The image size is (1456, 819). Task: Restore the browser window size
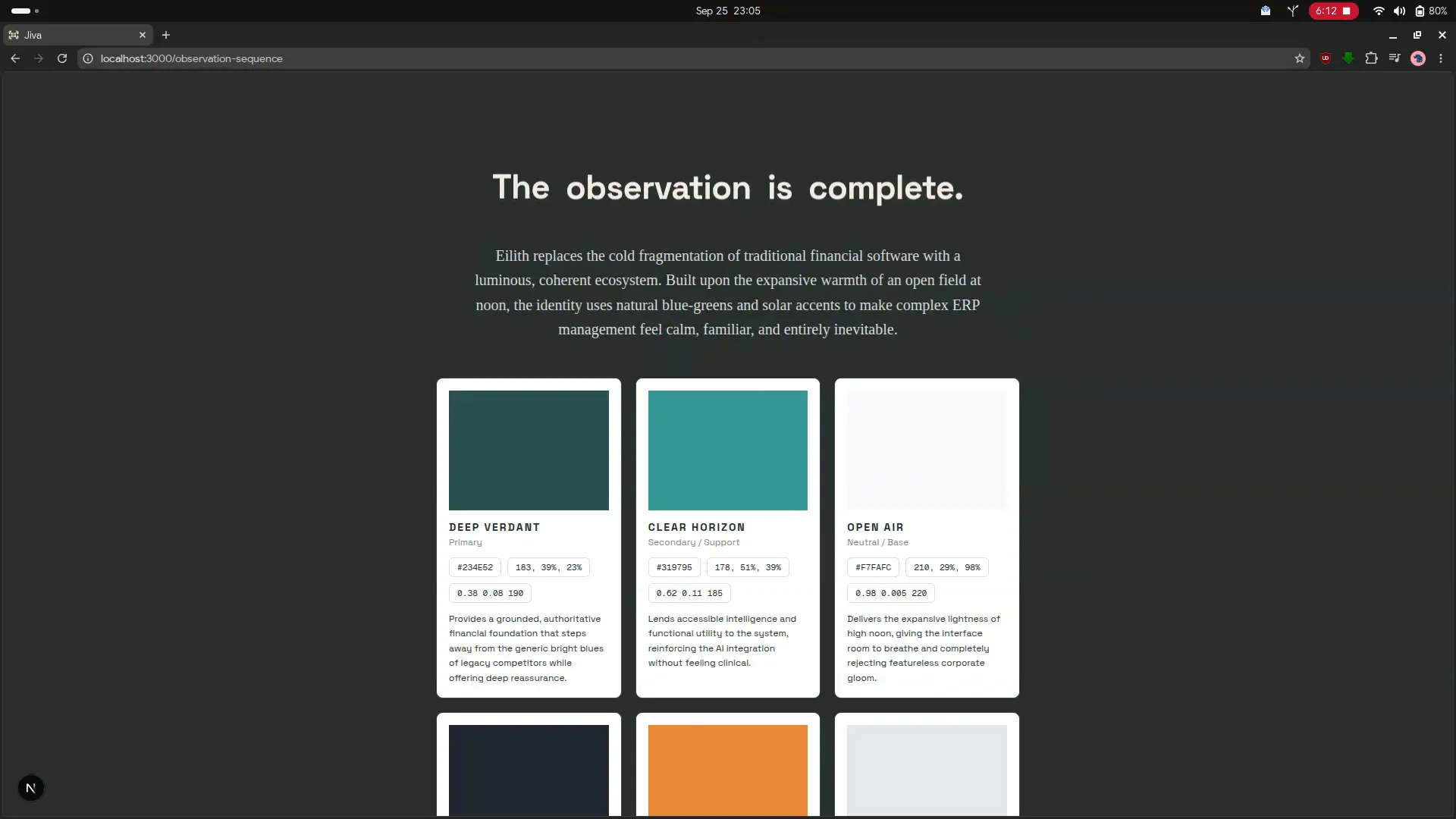[1417, 35]
